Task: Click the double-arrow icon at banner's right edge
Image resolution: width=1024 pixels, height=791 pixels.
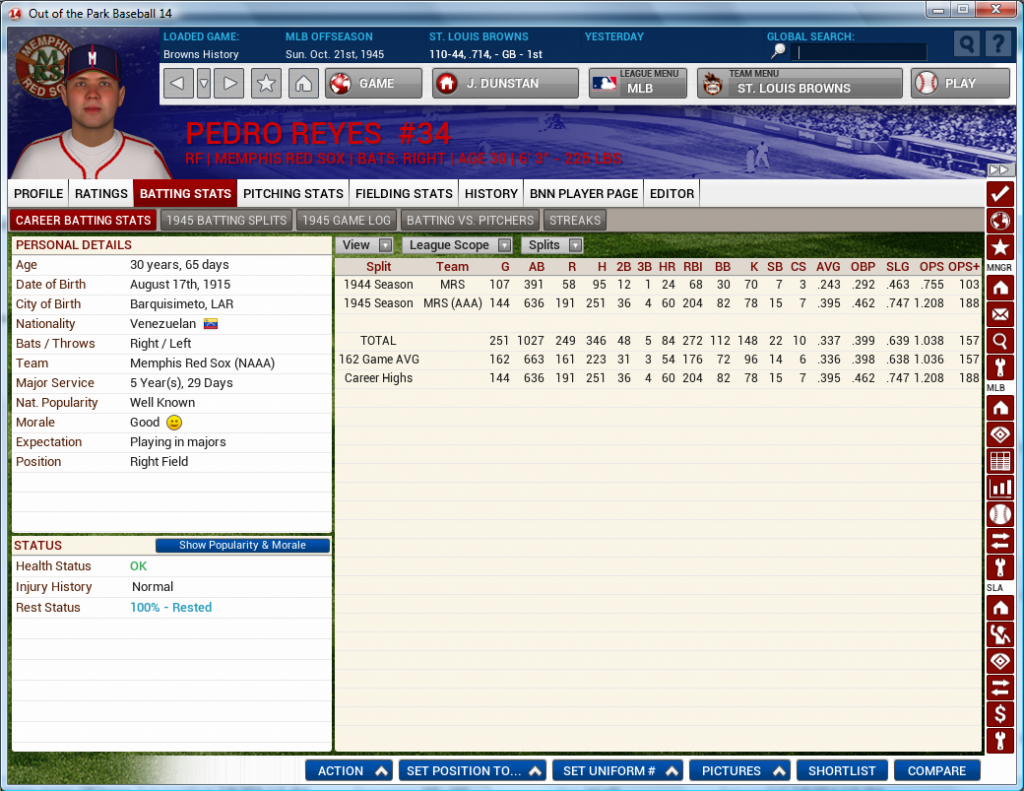Action: pyautogui.click(x=999, y=170)
